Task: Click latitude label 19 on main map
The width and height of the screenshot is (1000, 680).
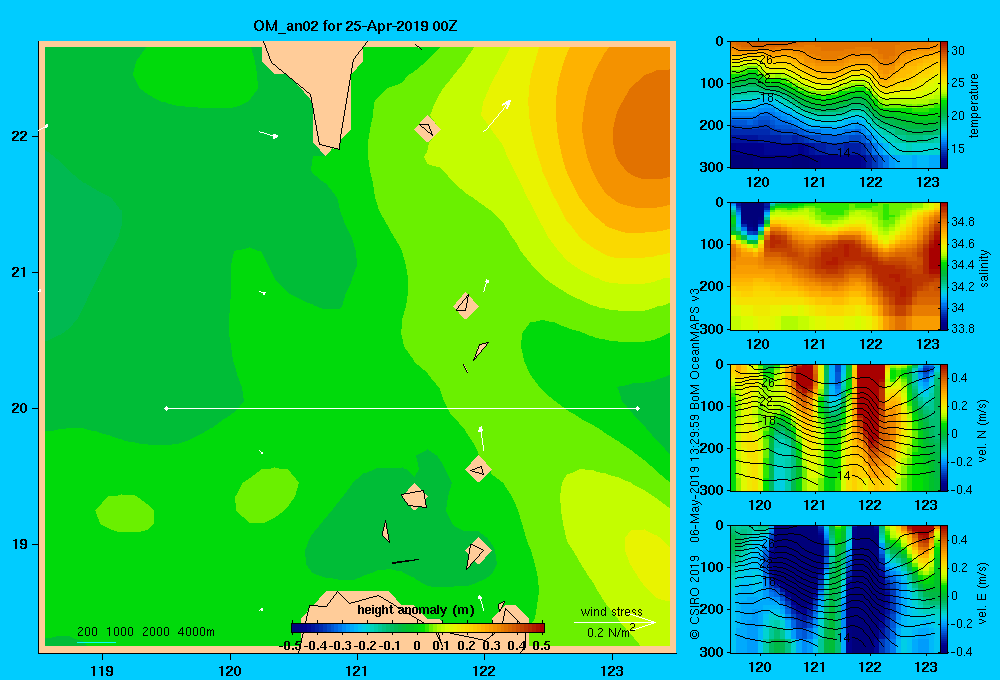Action: 19,544
